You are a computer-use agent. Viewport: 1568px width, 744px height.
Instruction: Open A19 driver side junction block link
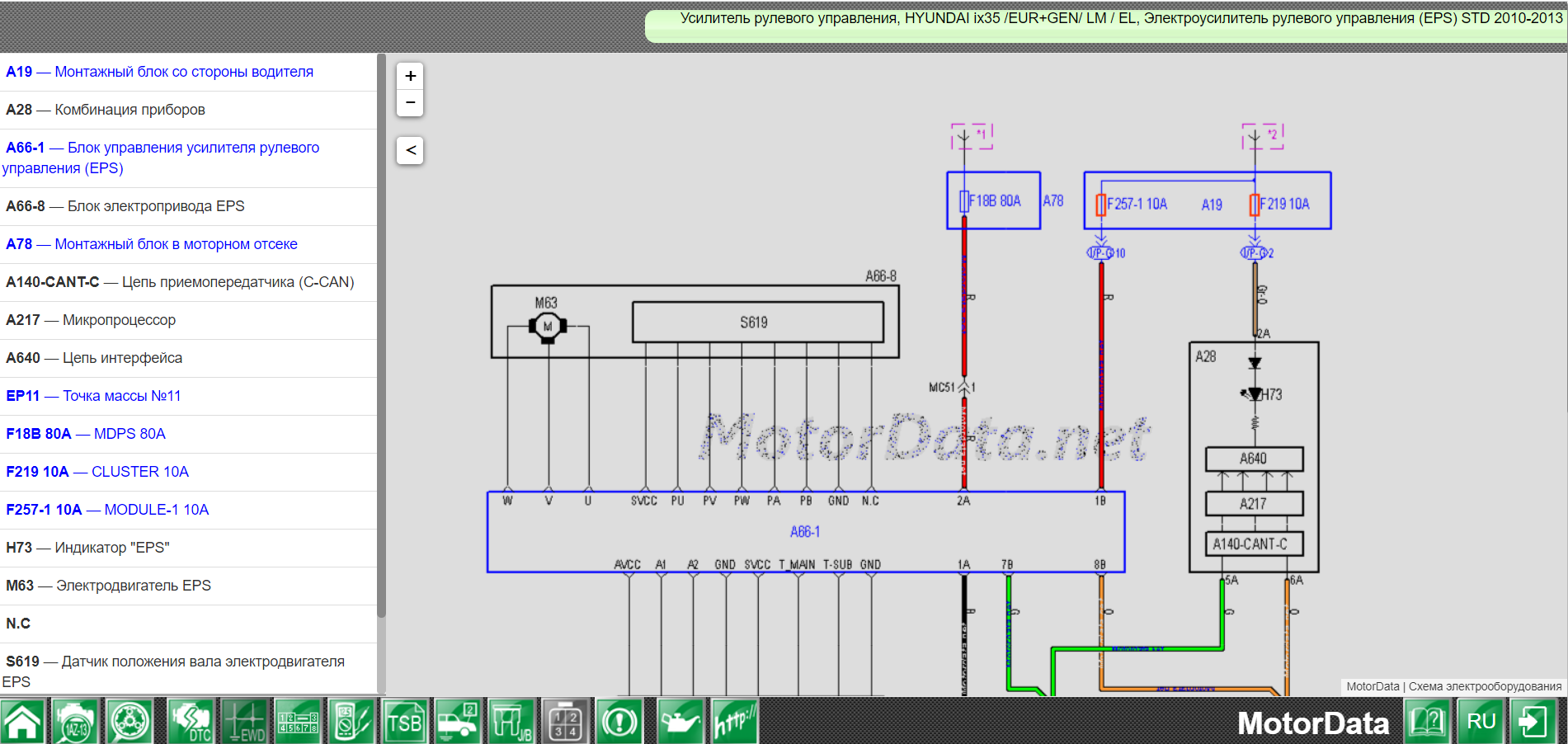tap(159, 72)
